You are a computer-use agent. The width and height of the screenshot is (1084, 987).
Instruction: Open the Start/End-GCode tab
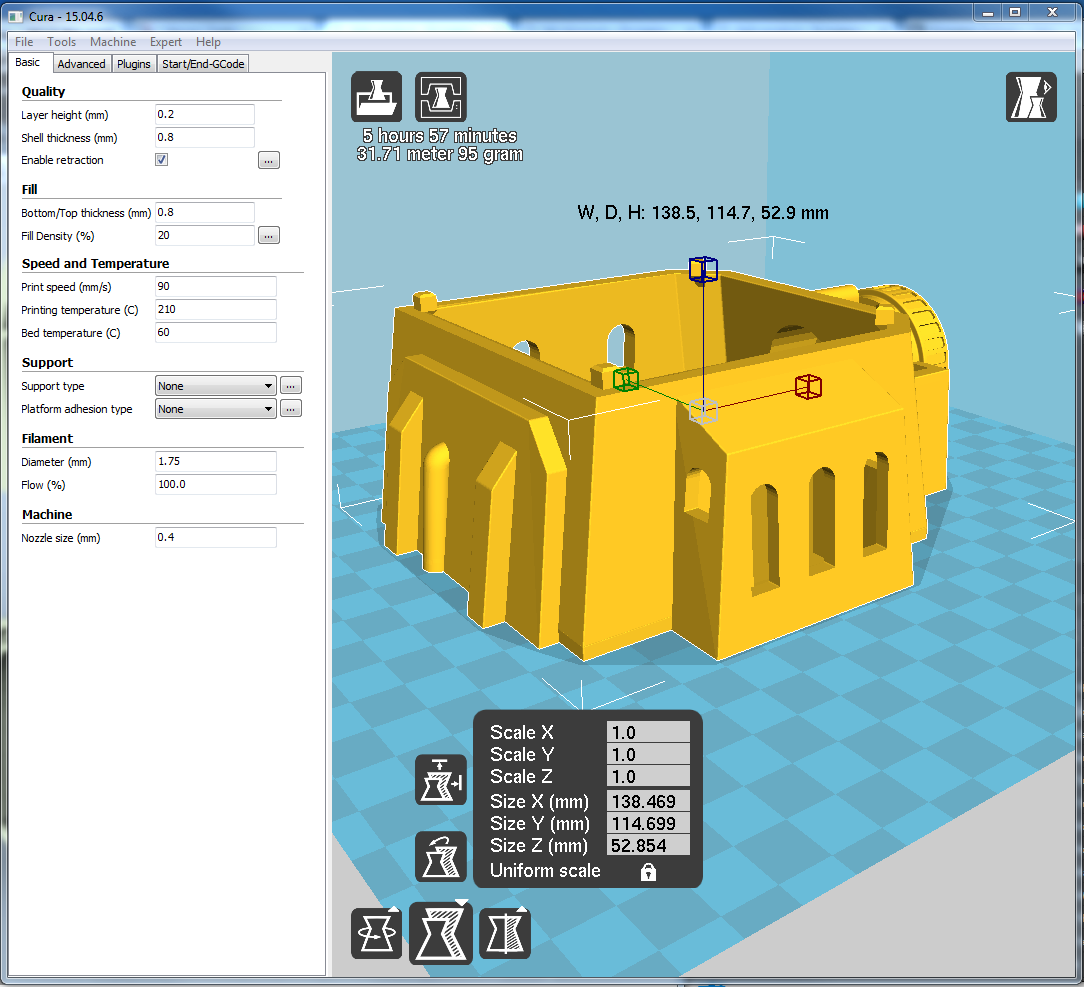[x=204, y=64]
